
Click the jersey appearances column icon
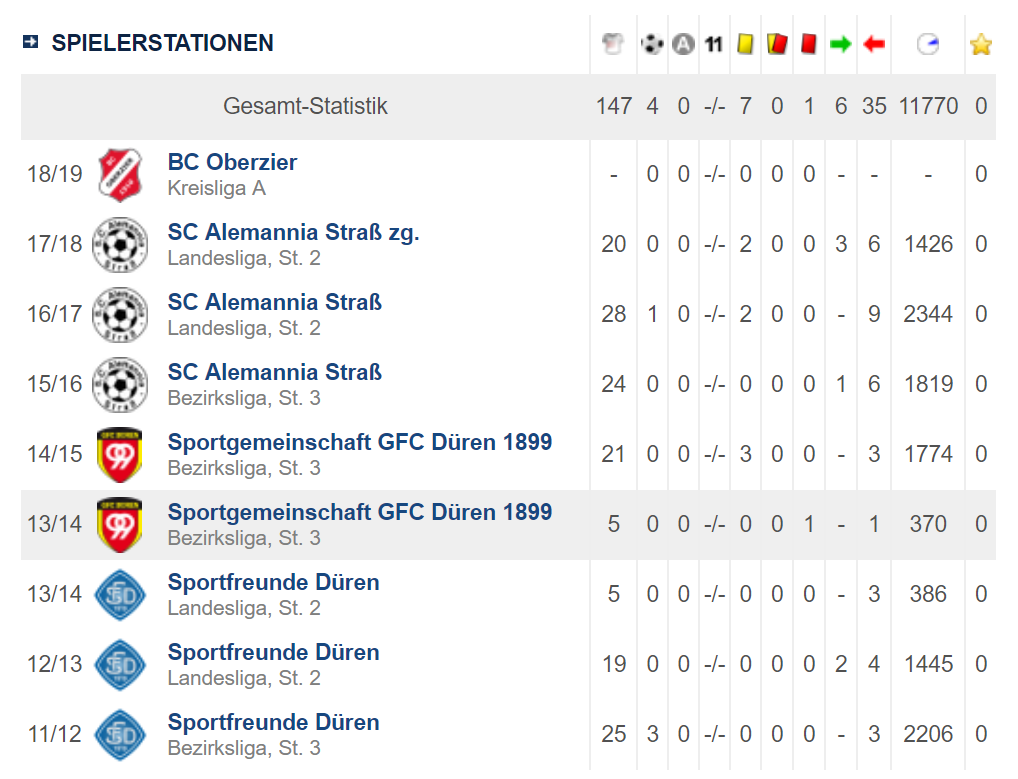click(x=613, y=44)
